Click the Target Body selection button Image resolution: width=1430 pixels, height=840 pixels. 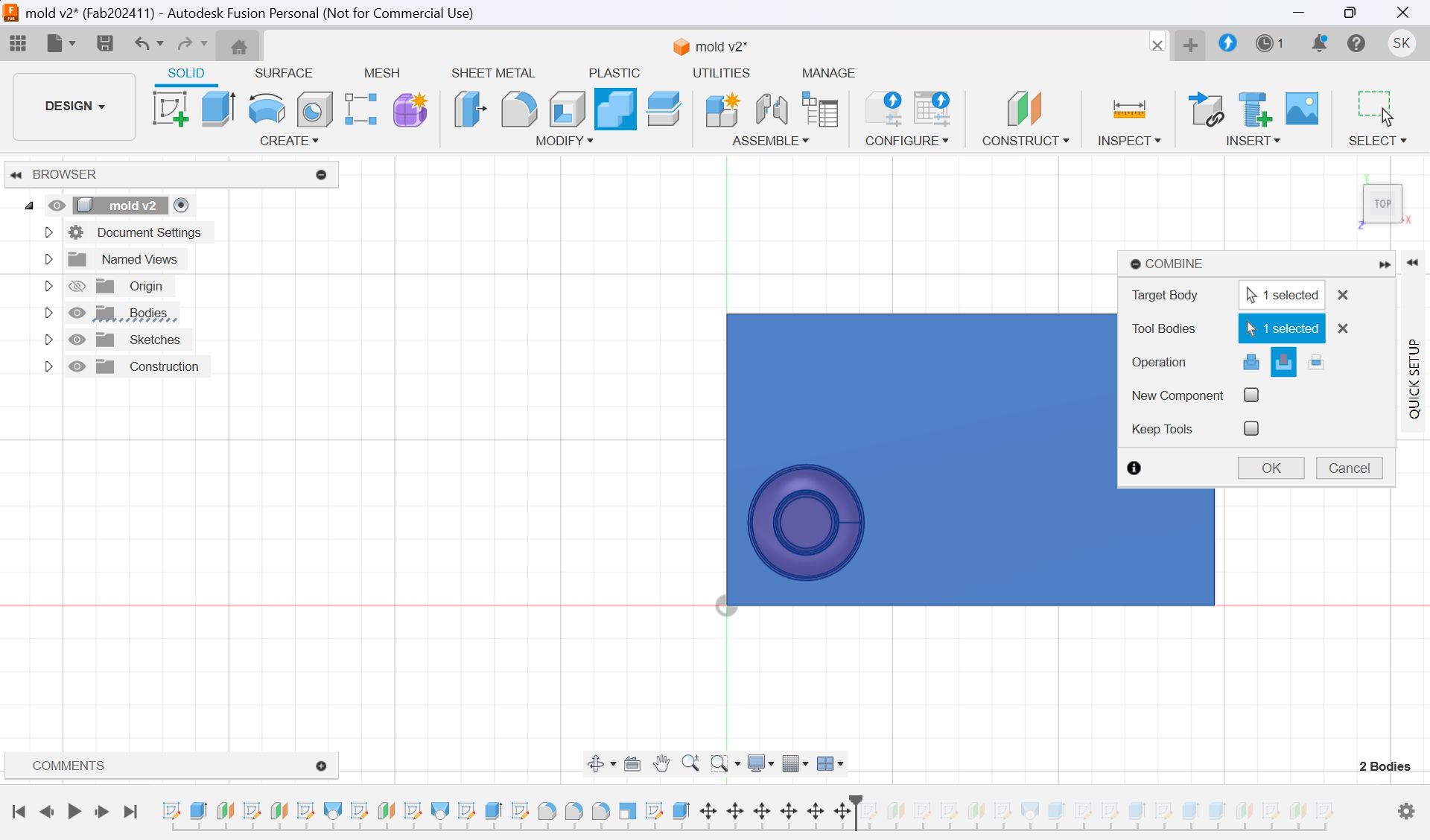1282,296
